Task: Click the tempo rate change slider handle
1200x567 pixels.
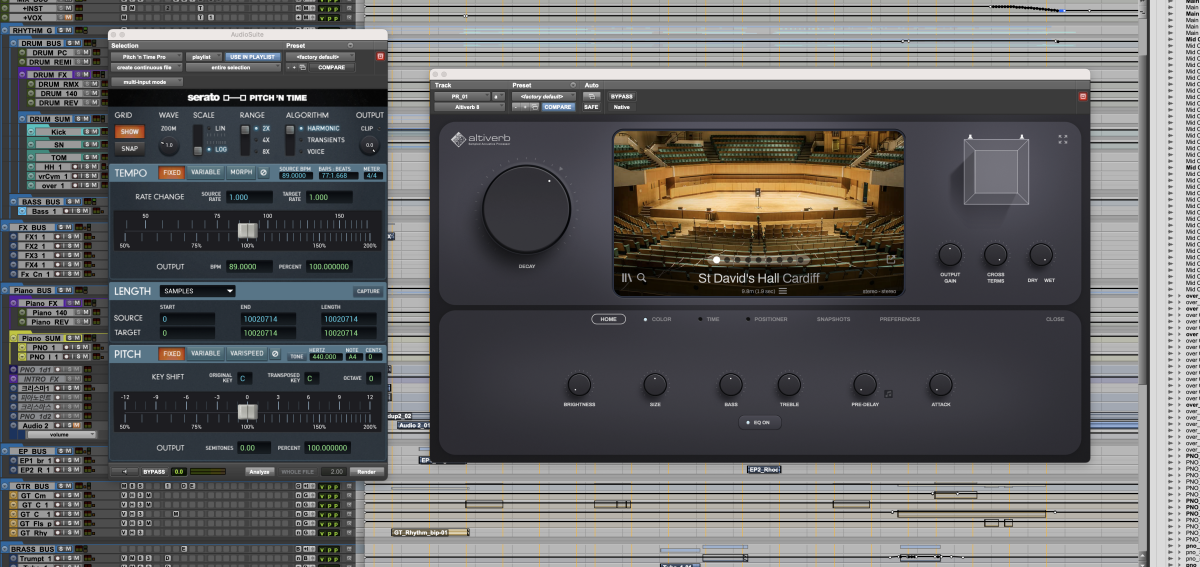Action: click(247, 231)
